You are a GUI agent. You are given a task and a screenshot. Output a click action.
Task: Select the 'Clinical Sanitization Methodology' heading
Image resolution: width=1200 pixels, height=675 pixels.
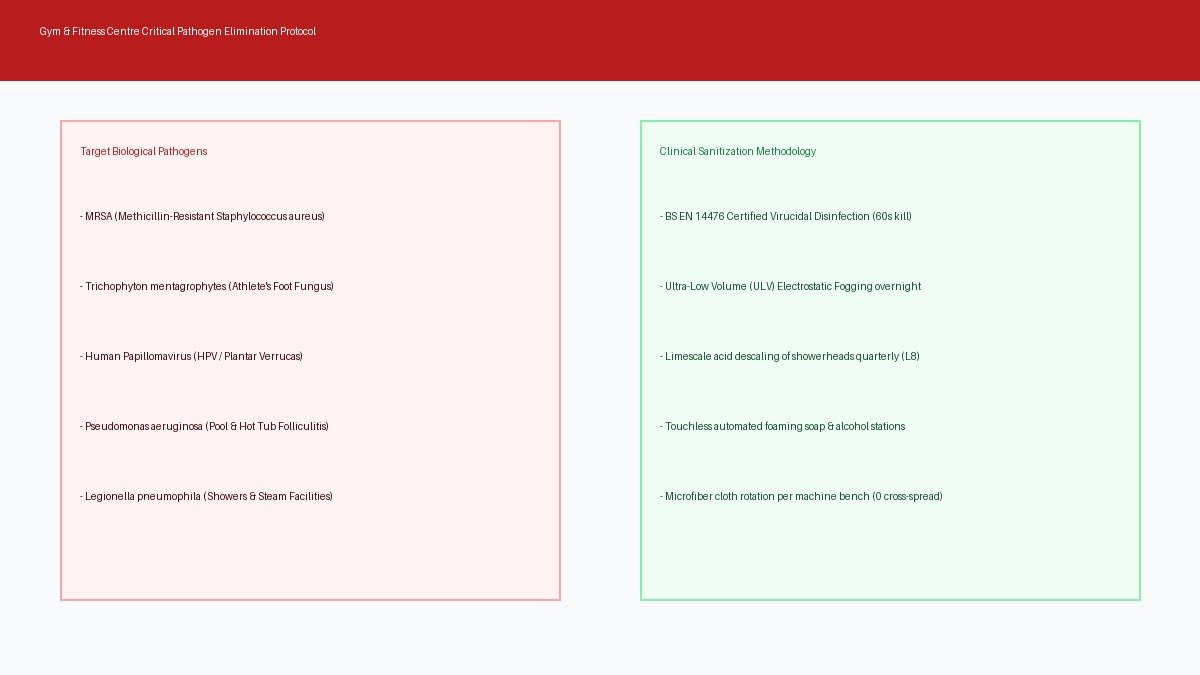tap(738, 151)
